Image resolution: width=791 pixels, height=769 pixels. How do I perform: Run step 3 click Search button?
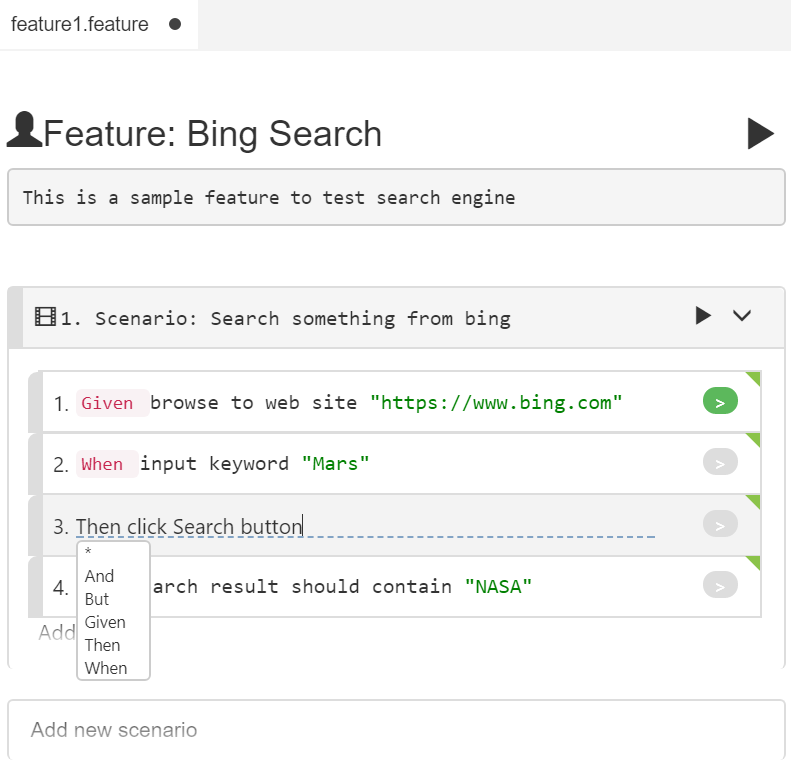pyautogui.click(x=720, y=524)
